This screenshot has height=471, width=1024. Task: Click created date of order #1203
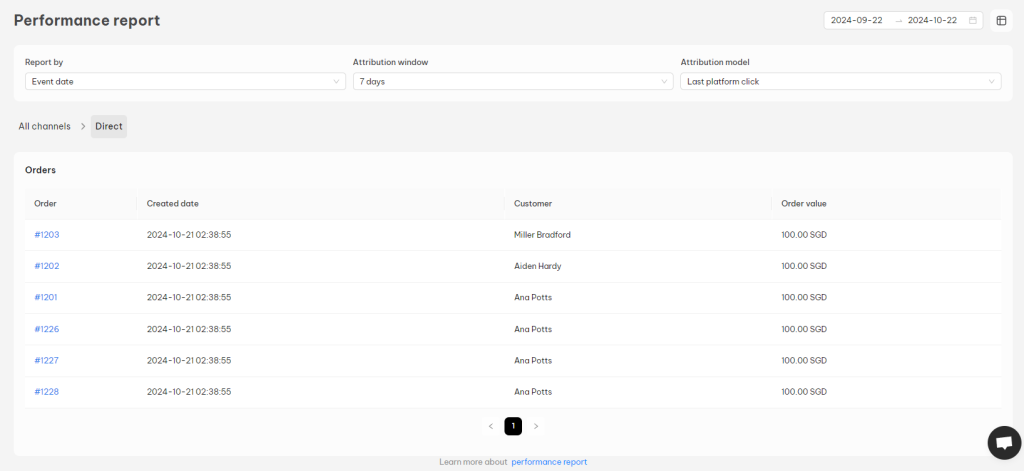pyautogui.click(x=189, y=235)
